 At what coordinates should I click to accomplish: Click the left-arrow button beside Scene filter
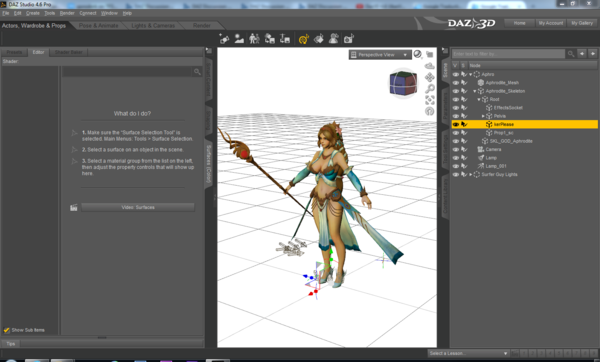coord(582,54)
